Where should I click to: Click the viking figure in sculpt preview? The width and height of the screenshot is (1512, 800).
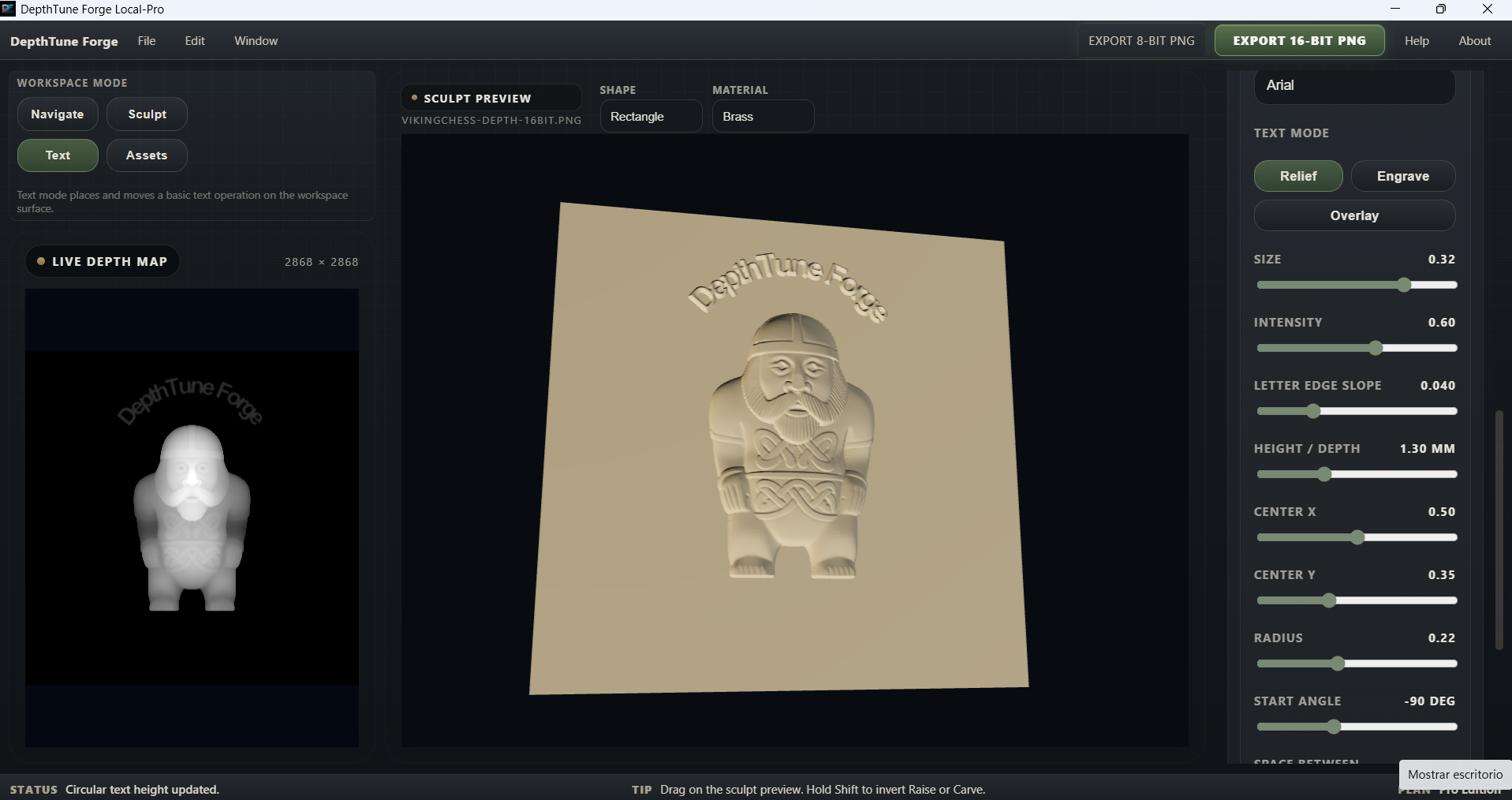pos(792,446)
